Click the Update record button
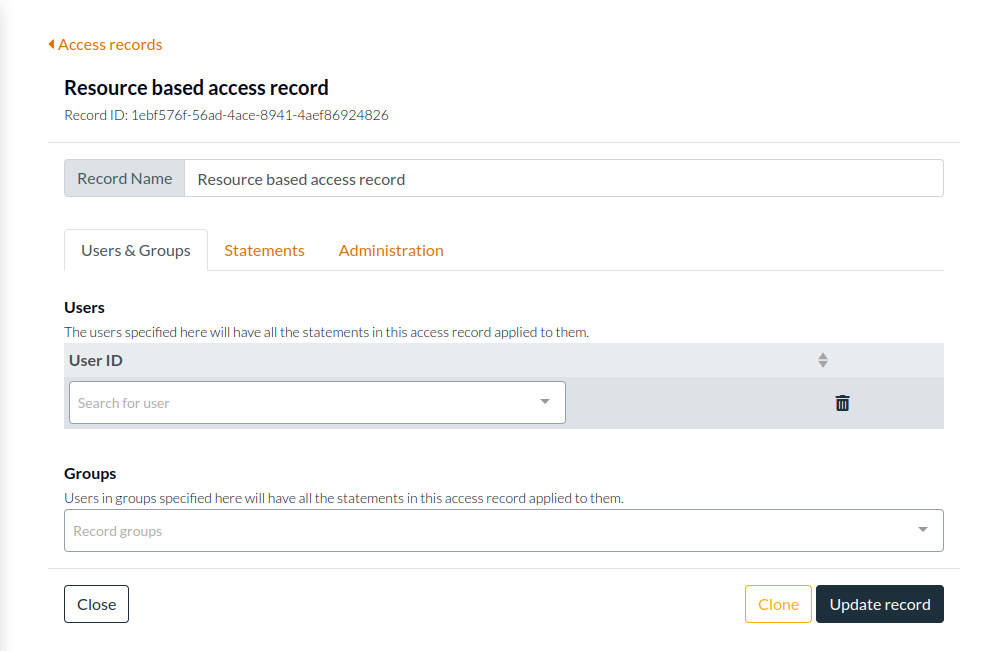This screenshot has height=651, width=1007. click(x=879, y=604)
